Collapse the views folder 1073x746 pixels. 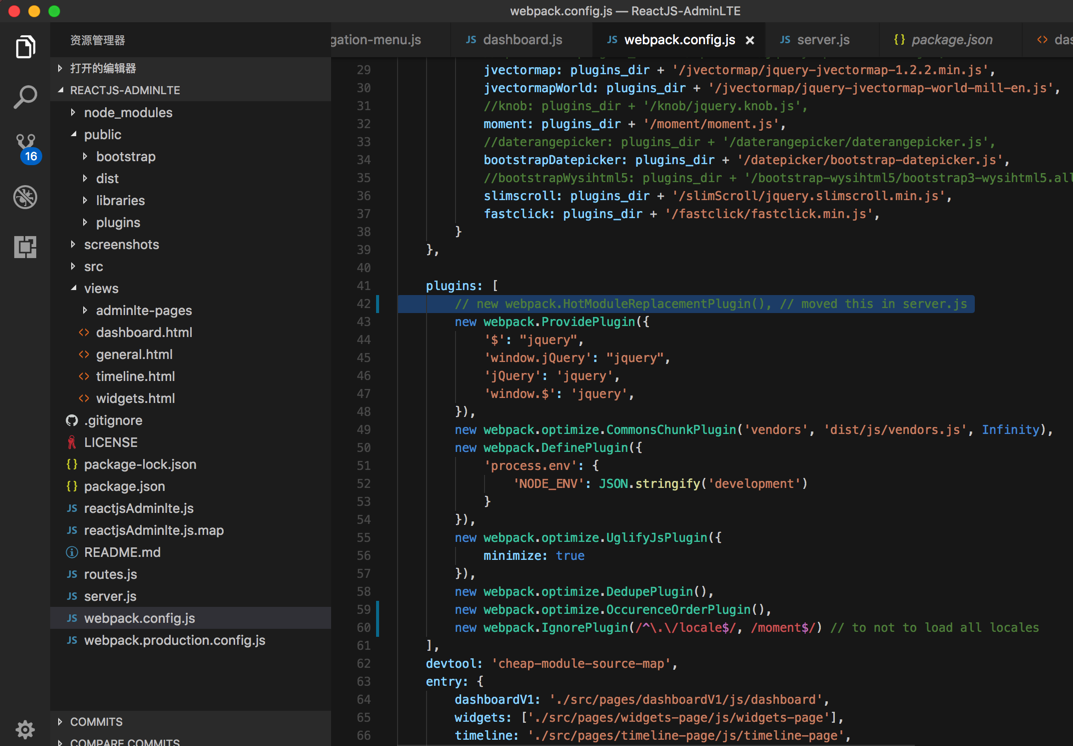[x=101, y=289]
